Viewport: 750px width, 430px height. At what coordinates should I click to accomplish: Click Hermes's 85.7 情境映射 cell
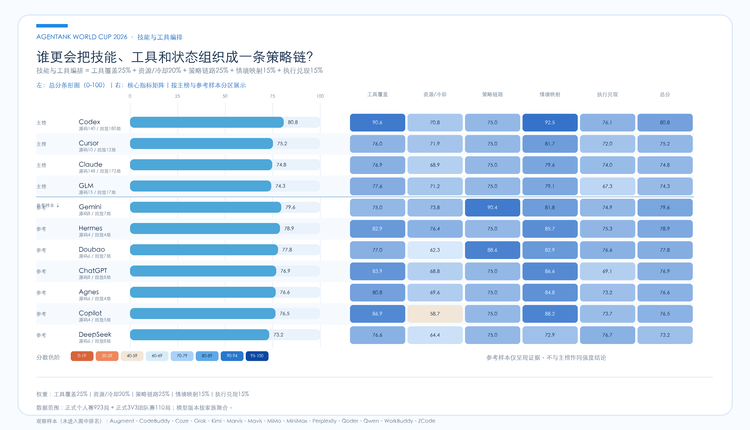tap(550, 229)
